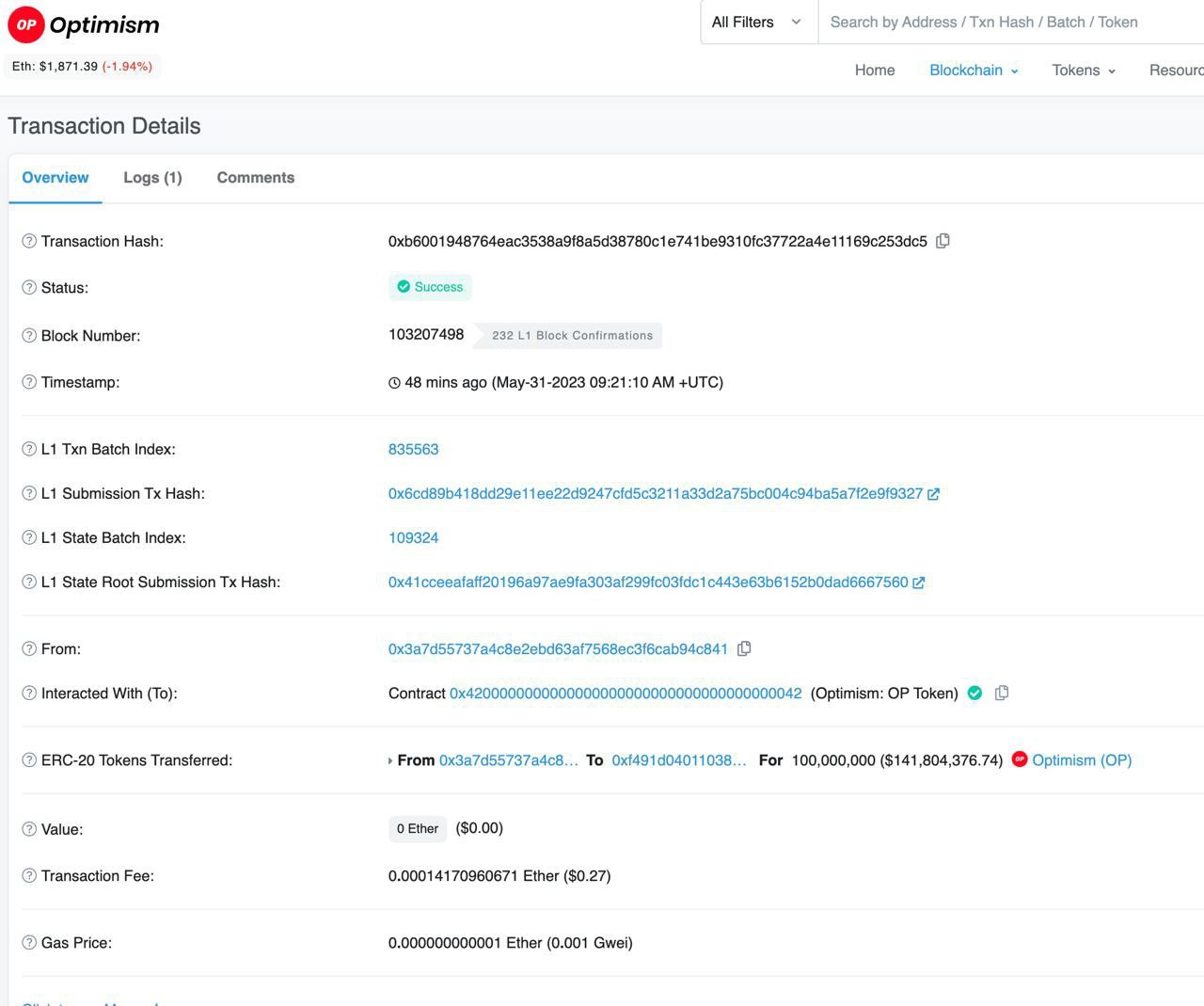Open L1 State Batch Index 109324
Image resolution: width=1204 pixels, height=1006 pixels.
(414, 537)
